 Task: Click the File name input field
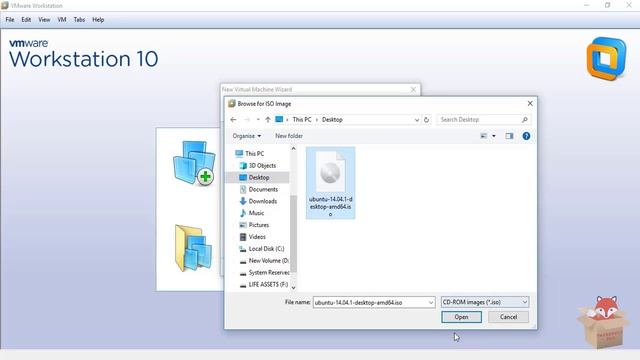click(370, 302)
